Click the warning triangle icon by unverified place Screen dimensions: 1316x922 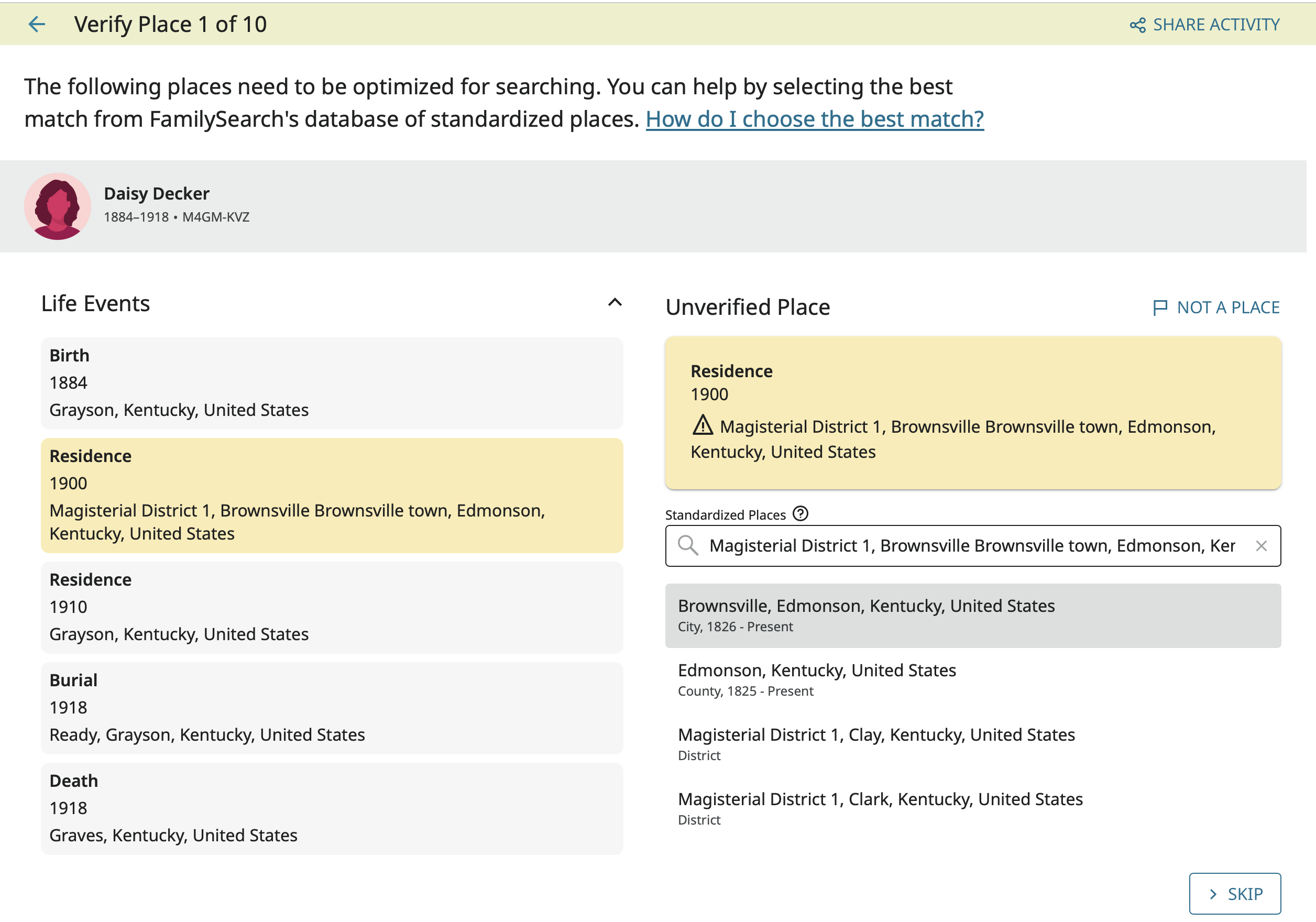point(703,425)
